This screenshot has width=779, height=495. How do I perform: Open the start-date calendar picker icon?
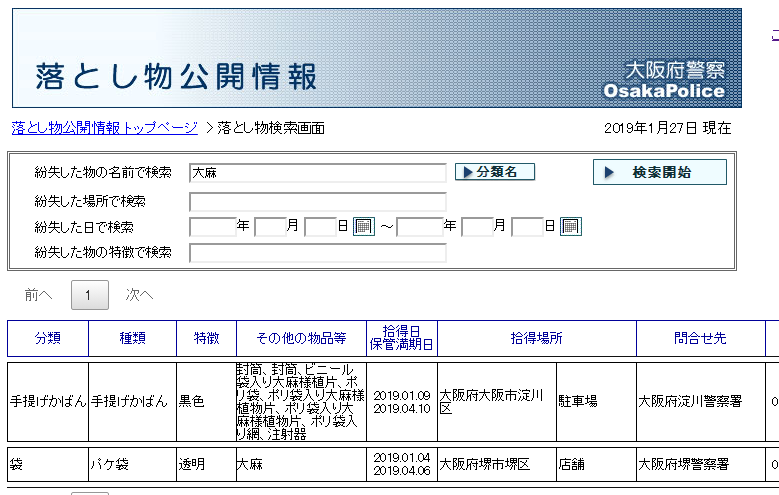[364, 227]
